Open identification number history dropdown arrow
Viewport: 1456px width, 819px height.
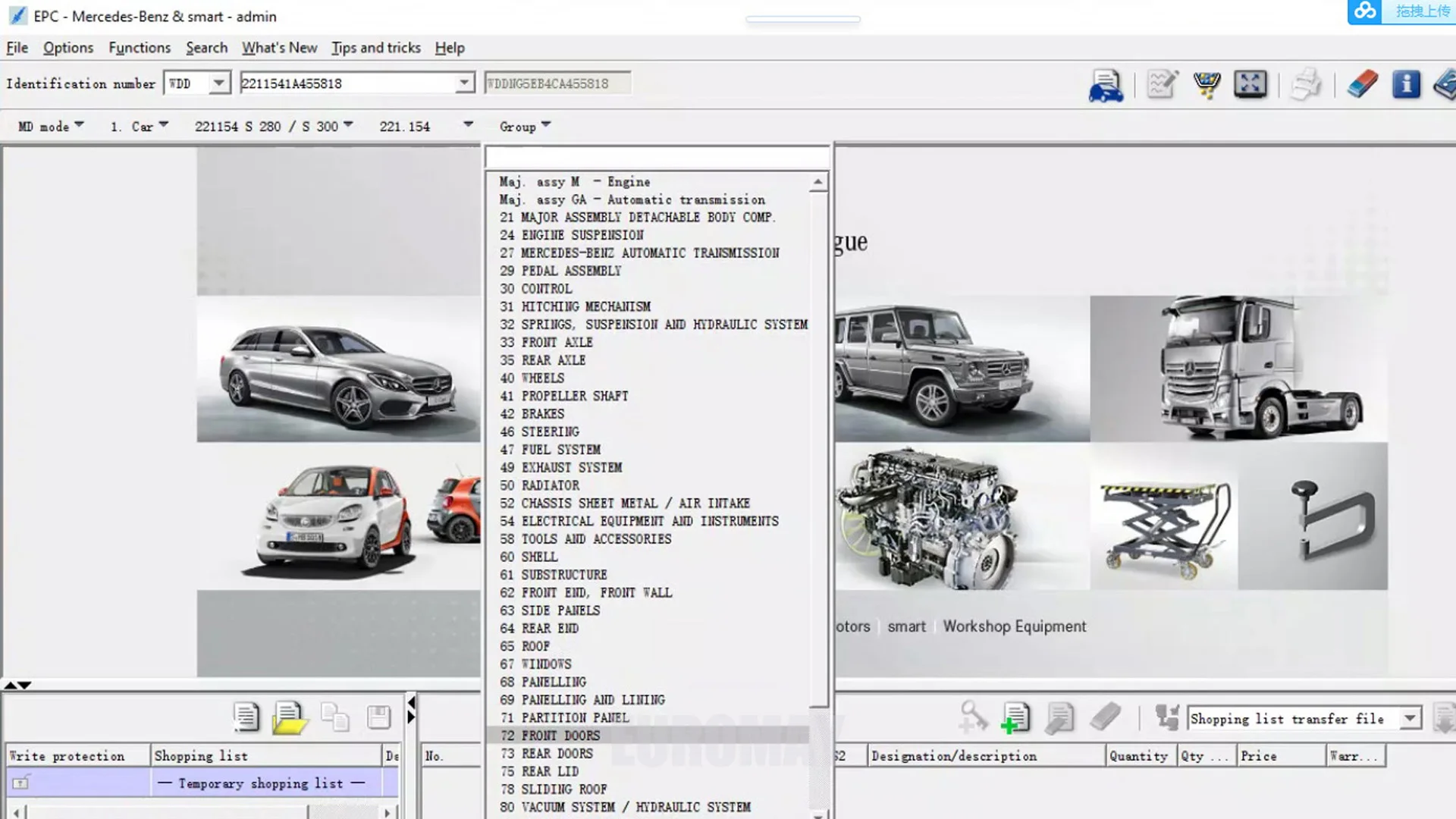(x=464, y=83)
